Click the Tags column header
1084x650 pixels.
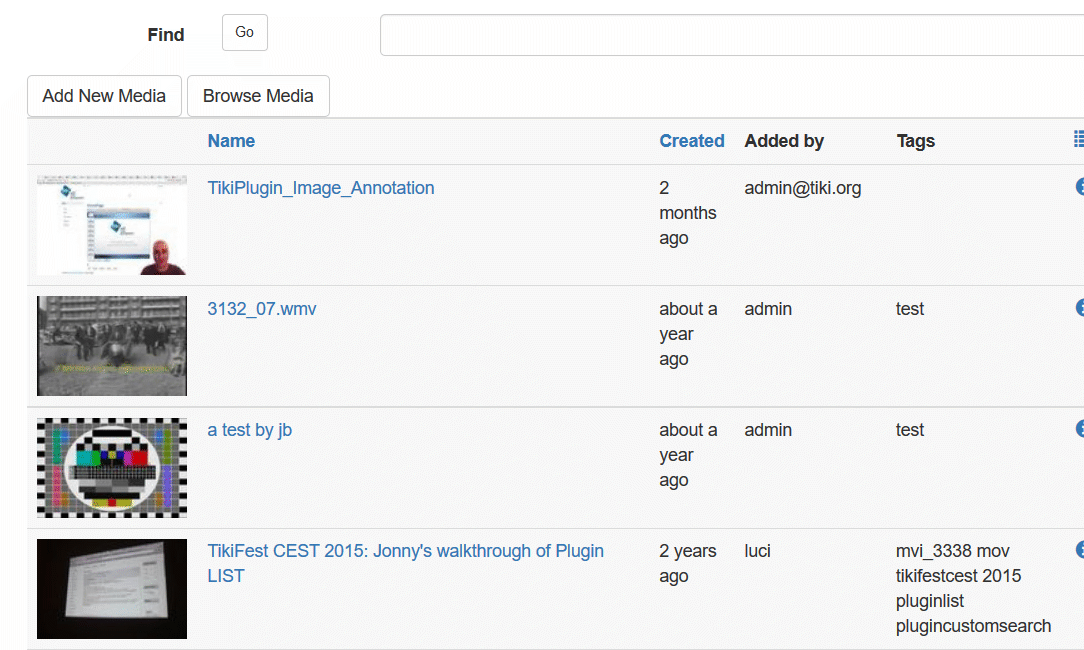pos(915,141)
